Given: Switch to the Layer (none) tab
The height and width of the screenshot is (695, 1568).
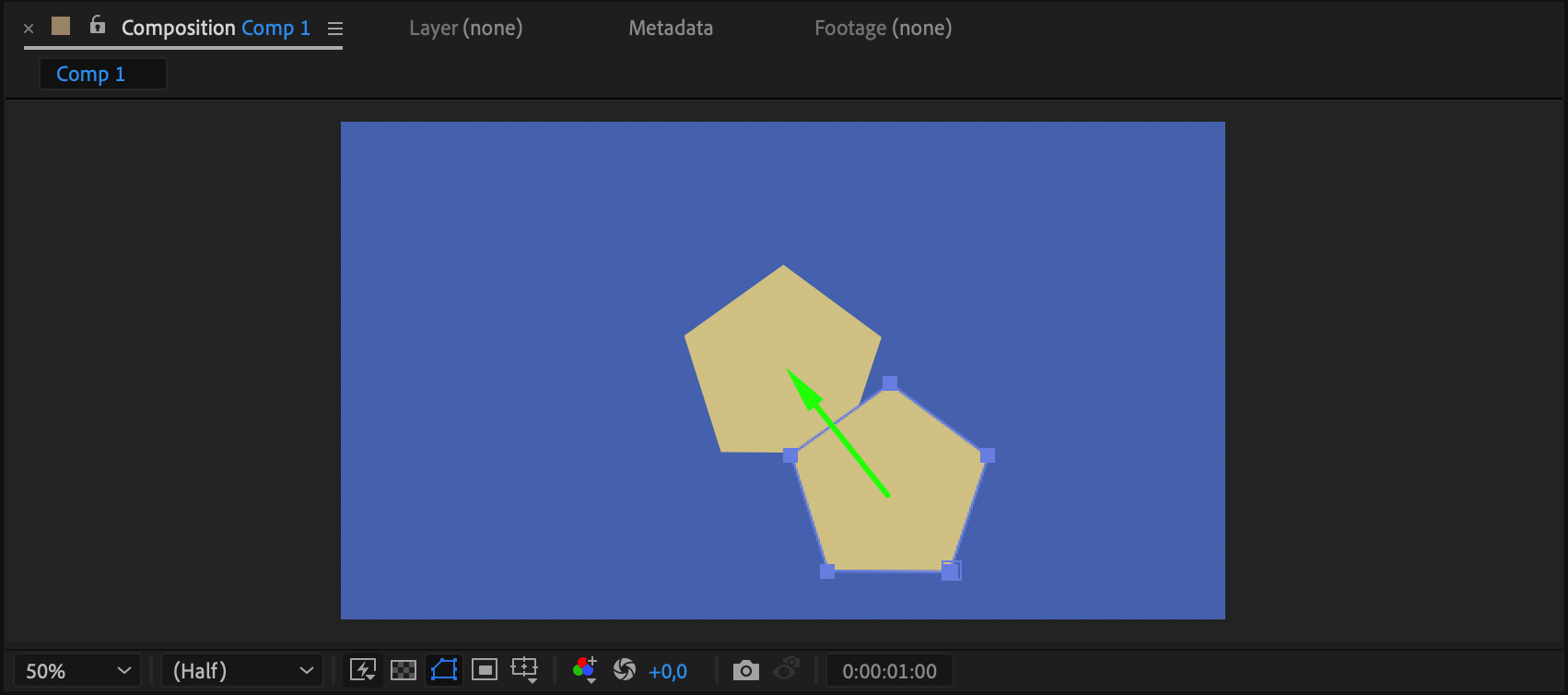Looking at the screenshot, I should click(x=466, y=28).
